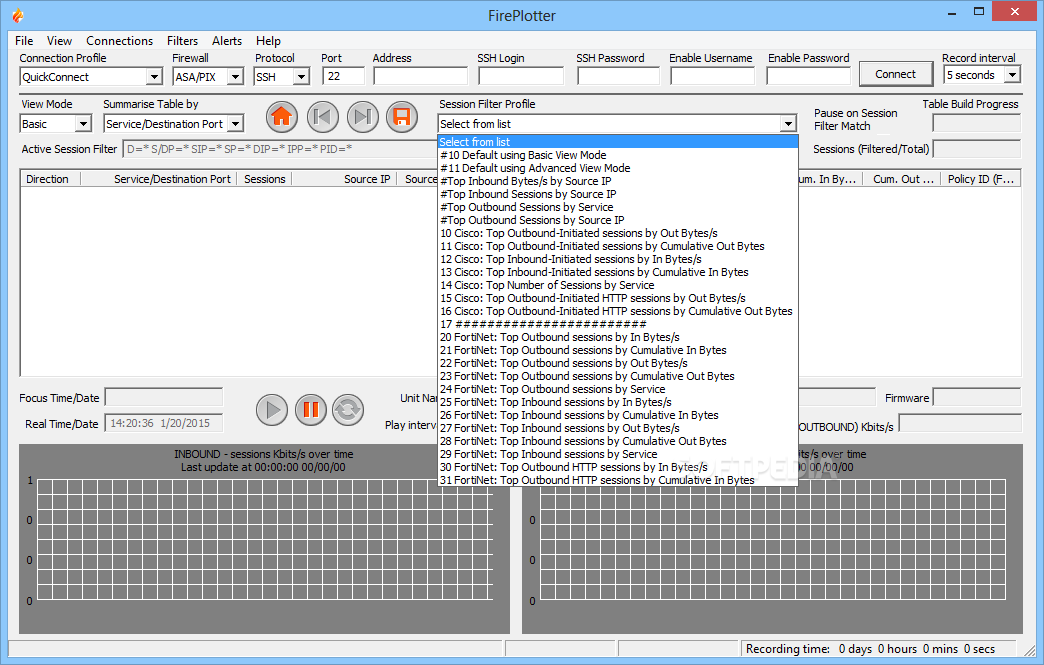This screenshot has height=665, width=1044.
Task: Select '15 Cisco: Top Outbound-Initiated HTTP sessions by Out Bytes/s'
Action: (x=618, y=298)
